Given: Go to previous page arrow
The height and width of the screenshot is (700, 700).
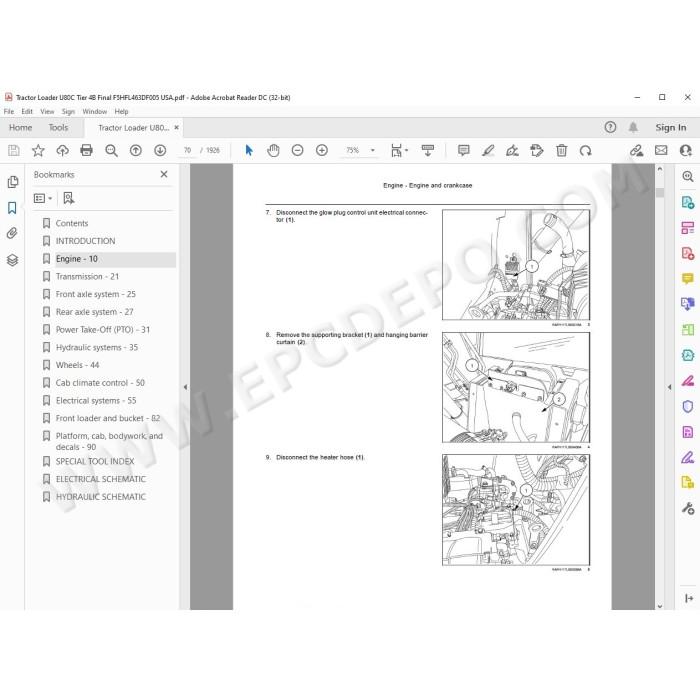Looking at the screenshot, I should tap(136, 150).
